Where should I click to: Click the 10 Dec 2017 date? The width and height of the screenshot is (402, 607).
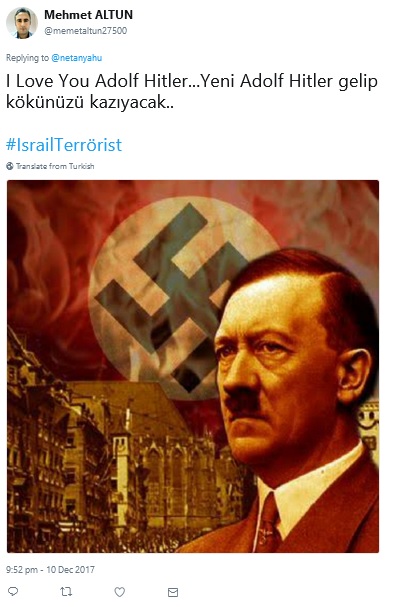(x=70, y=569)
